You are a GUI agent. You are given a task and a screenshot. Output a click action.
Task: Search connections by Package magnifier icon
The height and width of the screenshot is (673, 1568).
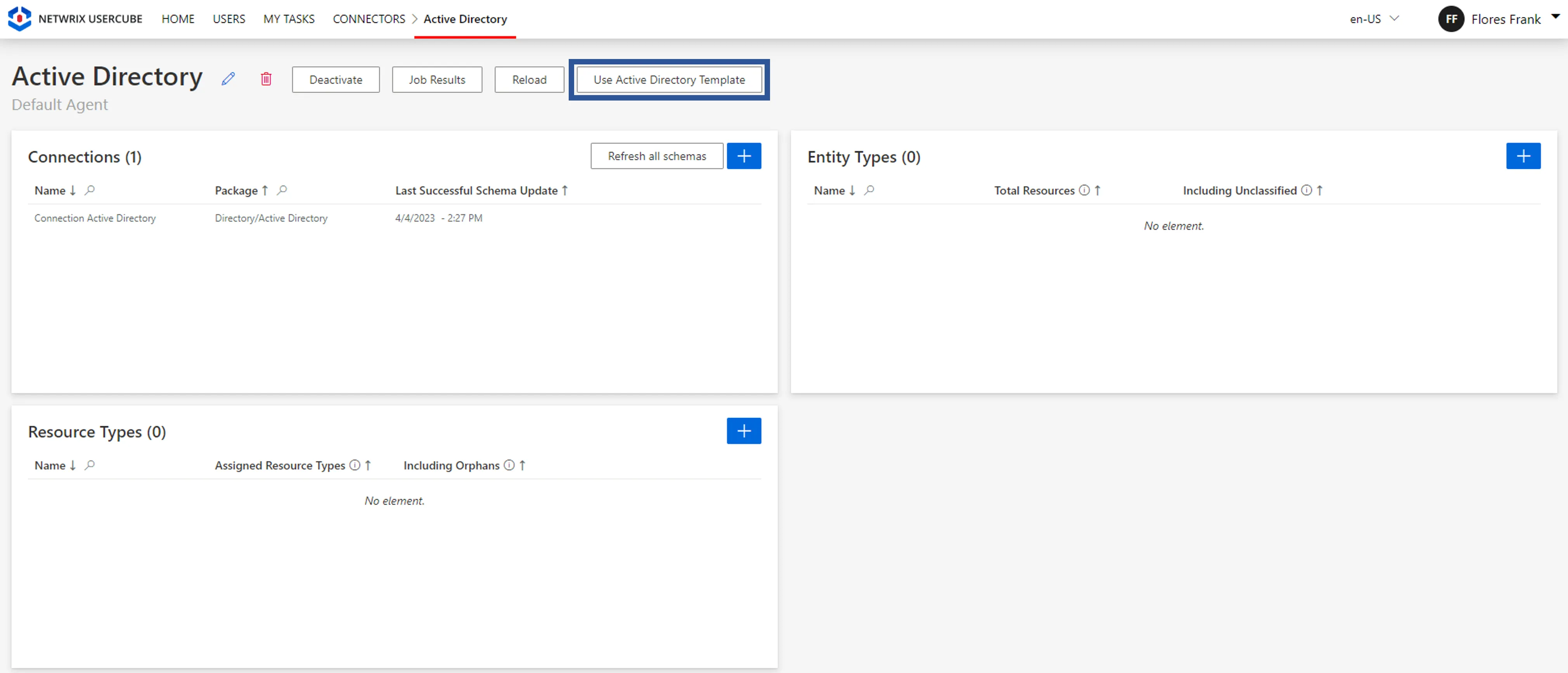(282, 191)
